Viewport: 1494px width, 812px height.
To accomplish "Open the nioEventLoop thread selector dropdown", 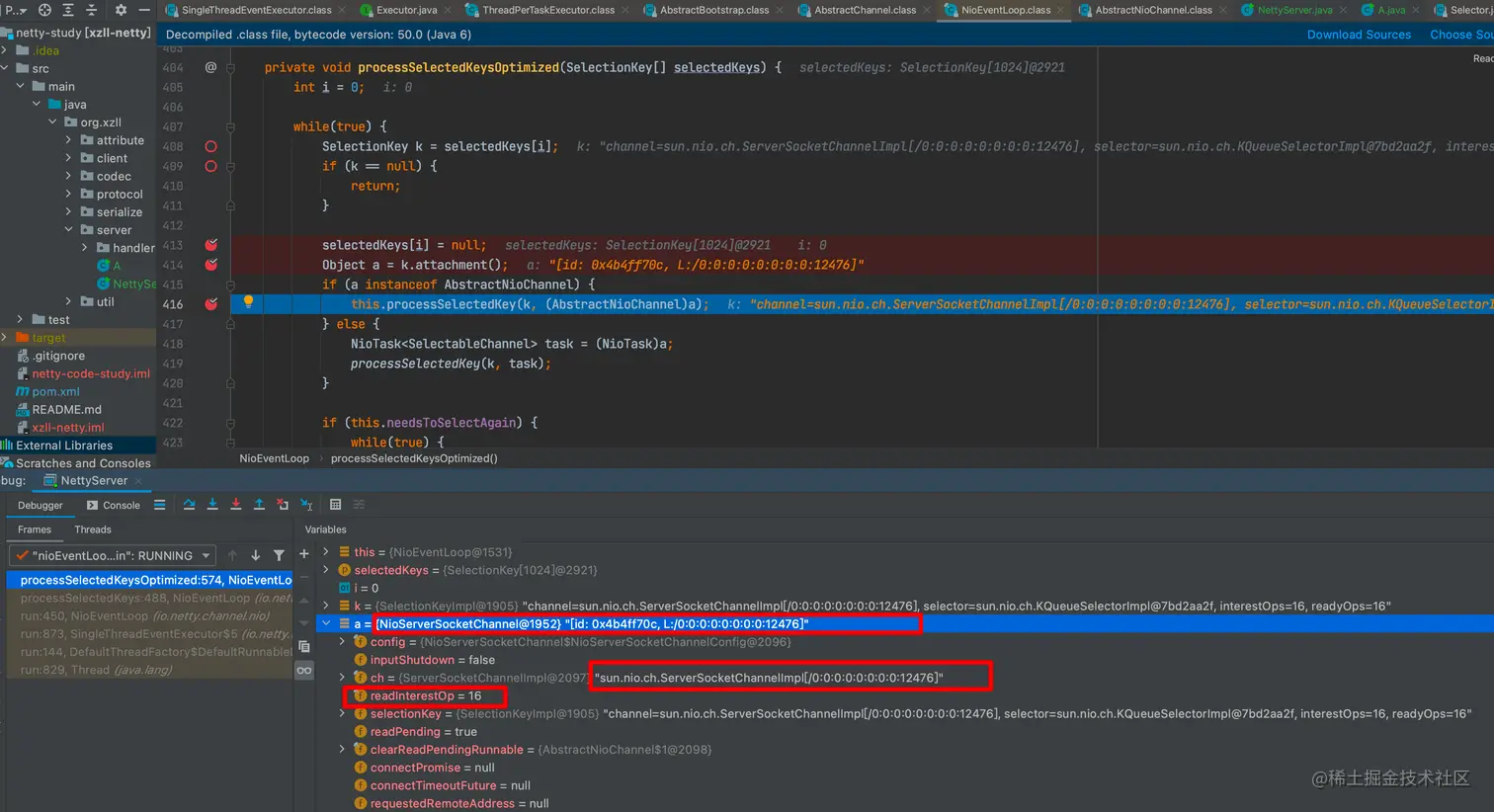I will pyautogui.click(x=113, y=555).
